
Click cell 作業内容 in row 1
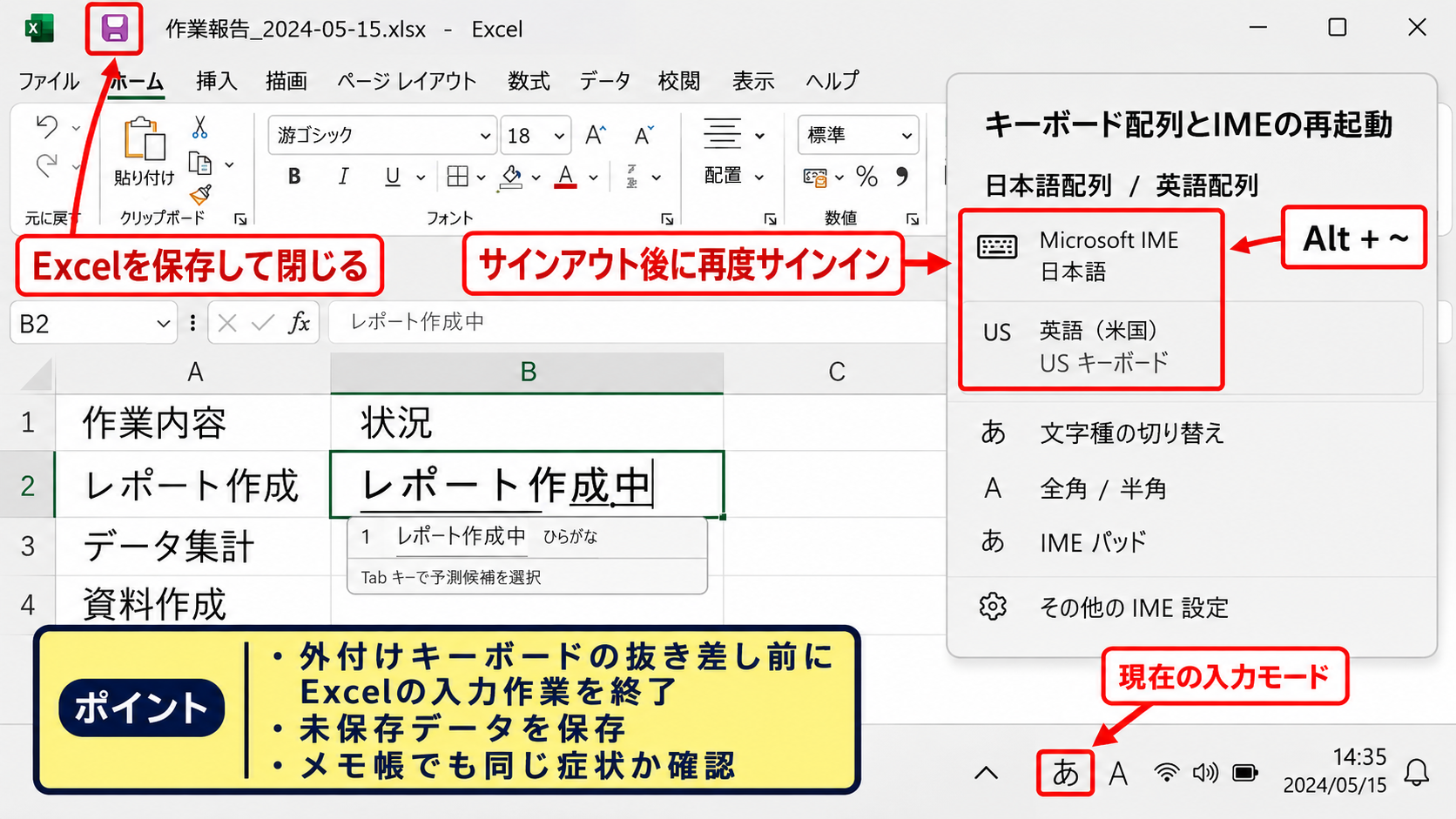(x=193, y=423)
